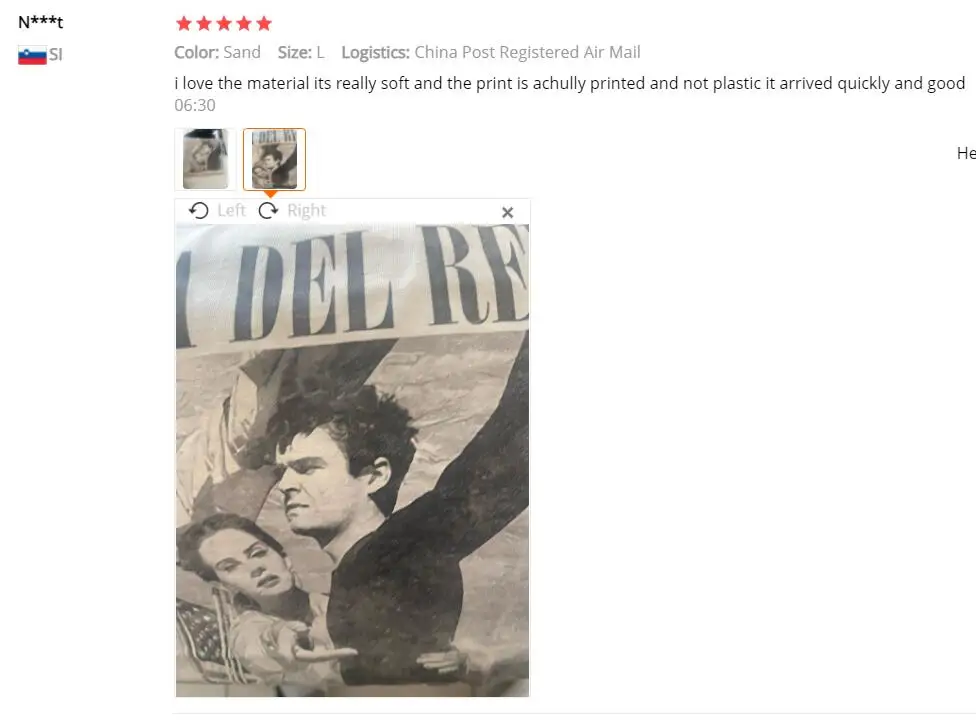Close the enlarged review photo viewer
The image size is (976, 727).
(x=507, y=212)
